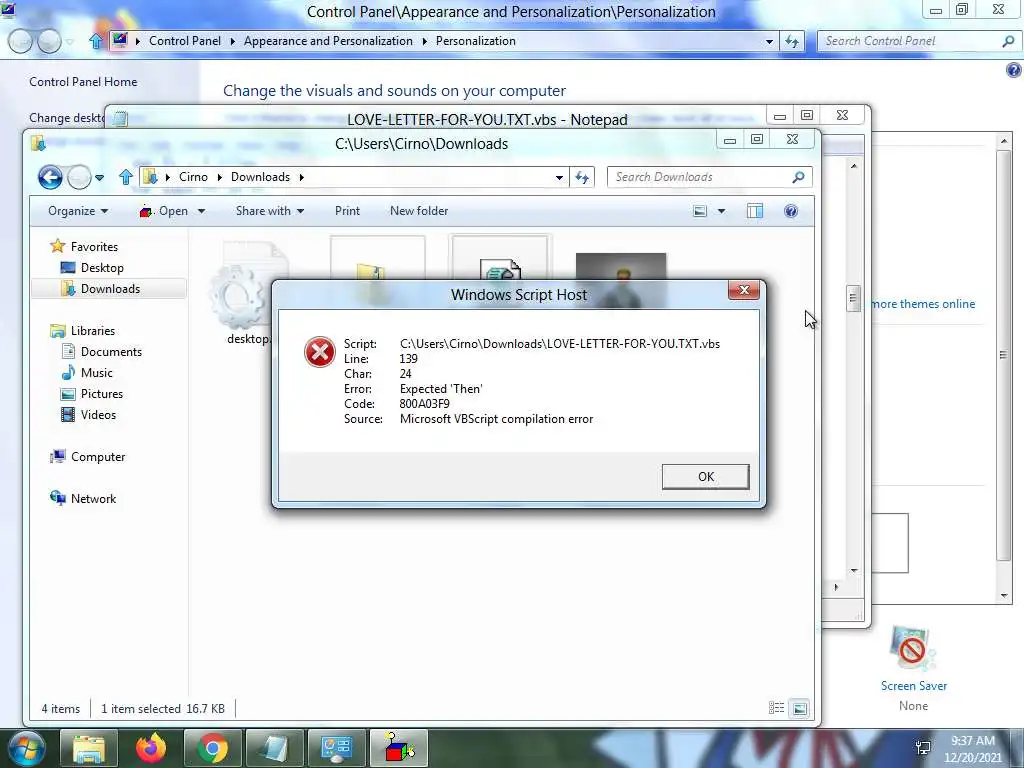1024x768 pixels.
Task: Switch to Control Panel on the taskbar
Action: pyautogui.click(x=337, y=748)
